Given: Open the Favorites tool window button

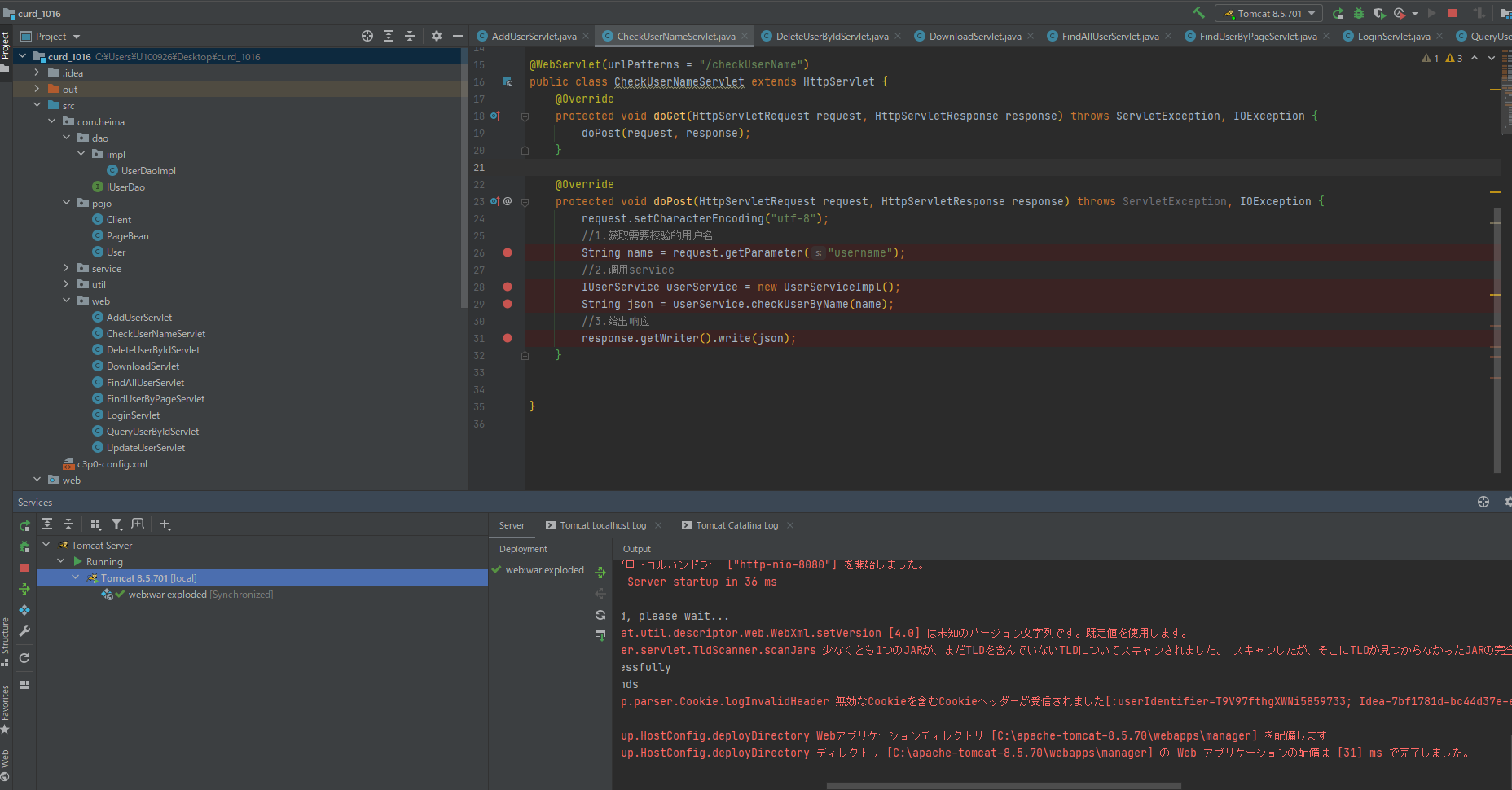Looking at the screenshot, I should coord(6,709).
